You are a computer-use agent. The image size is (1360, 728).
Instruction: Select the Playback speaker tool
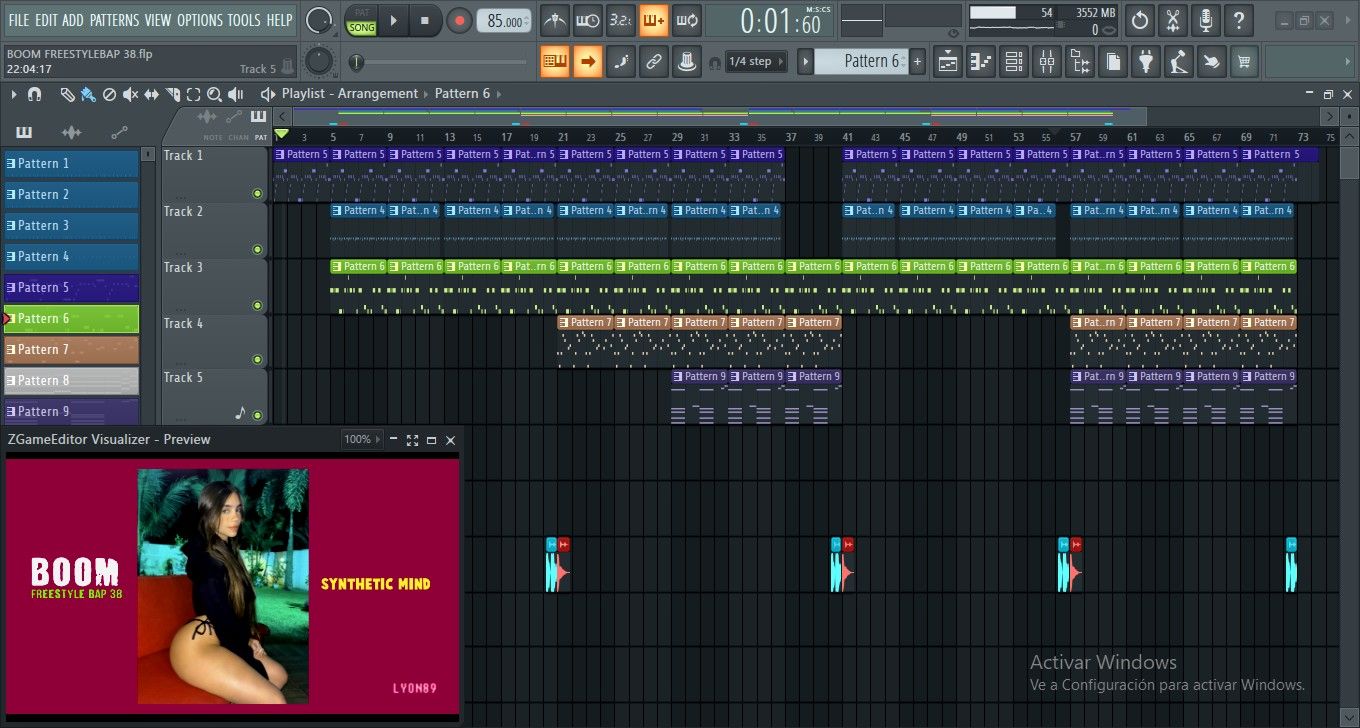pyautogui.click(x=236, y=94)
